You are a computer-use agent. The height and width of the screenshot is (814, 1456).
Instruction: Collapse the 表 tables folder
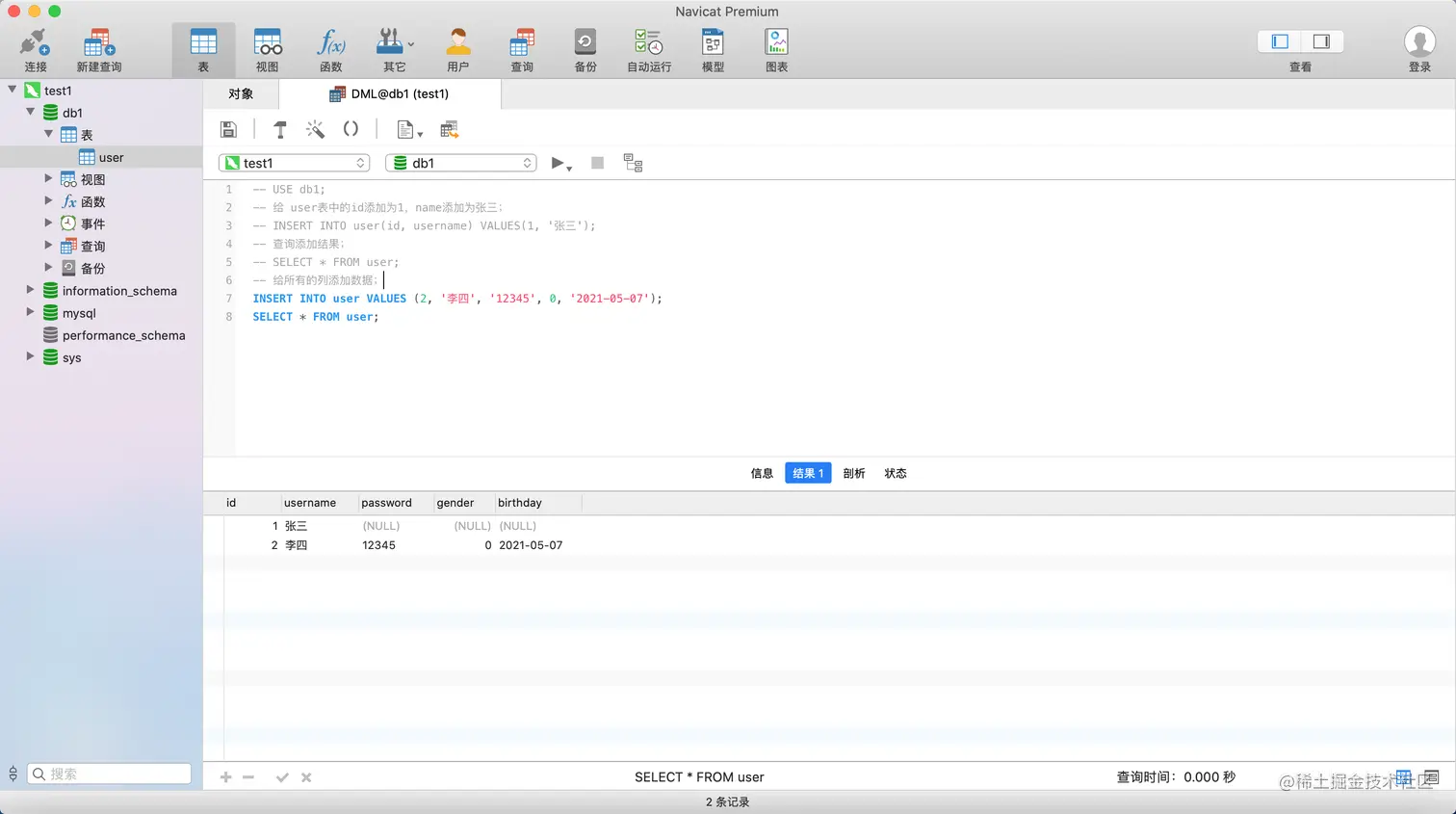coord(49,133)
